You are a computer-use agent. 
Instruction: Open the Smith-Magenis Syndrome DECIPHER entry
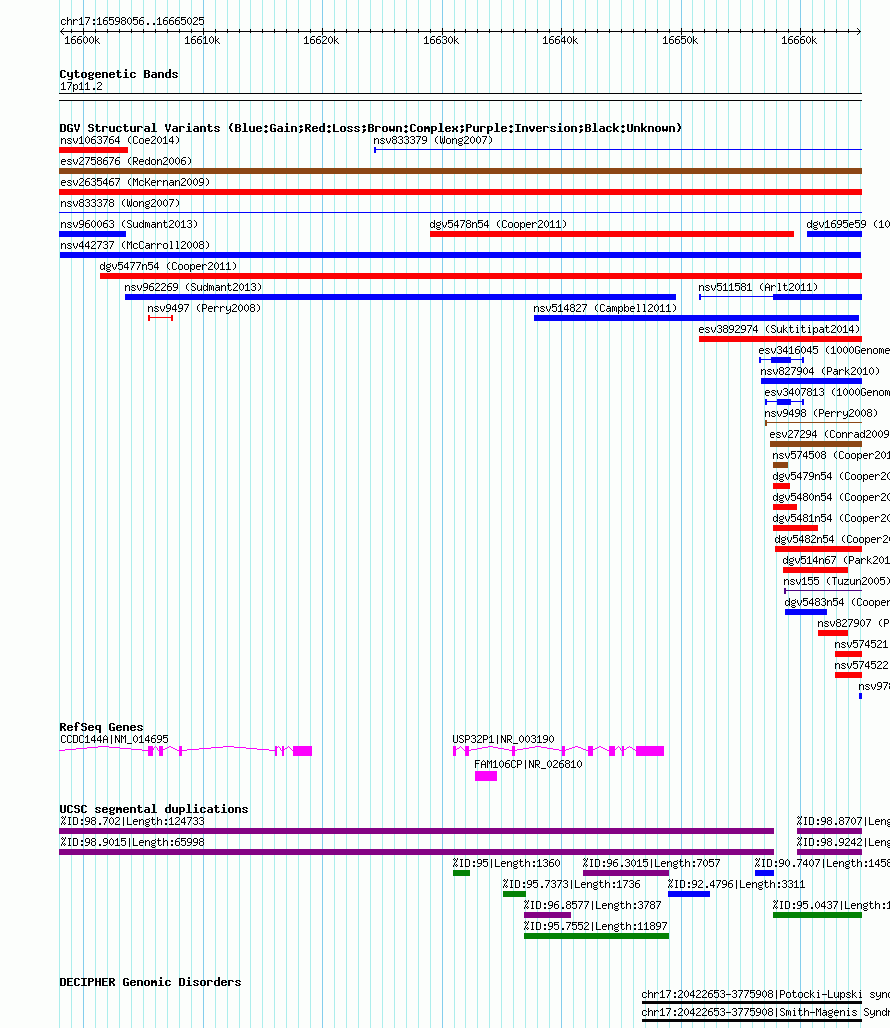click(765, 1012)
